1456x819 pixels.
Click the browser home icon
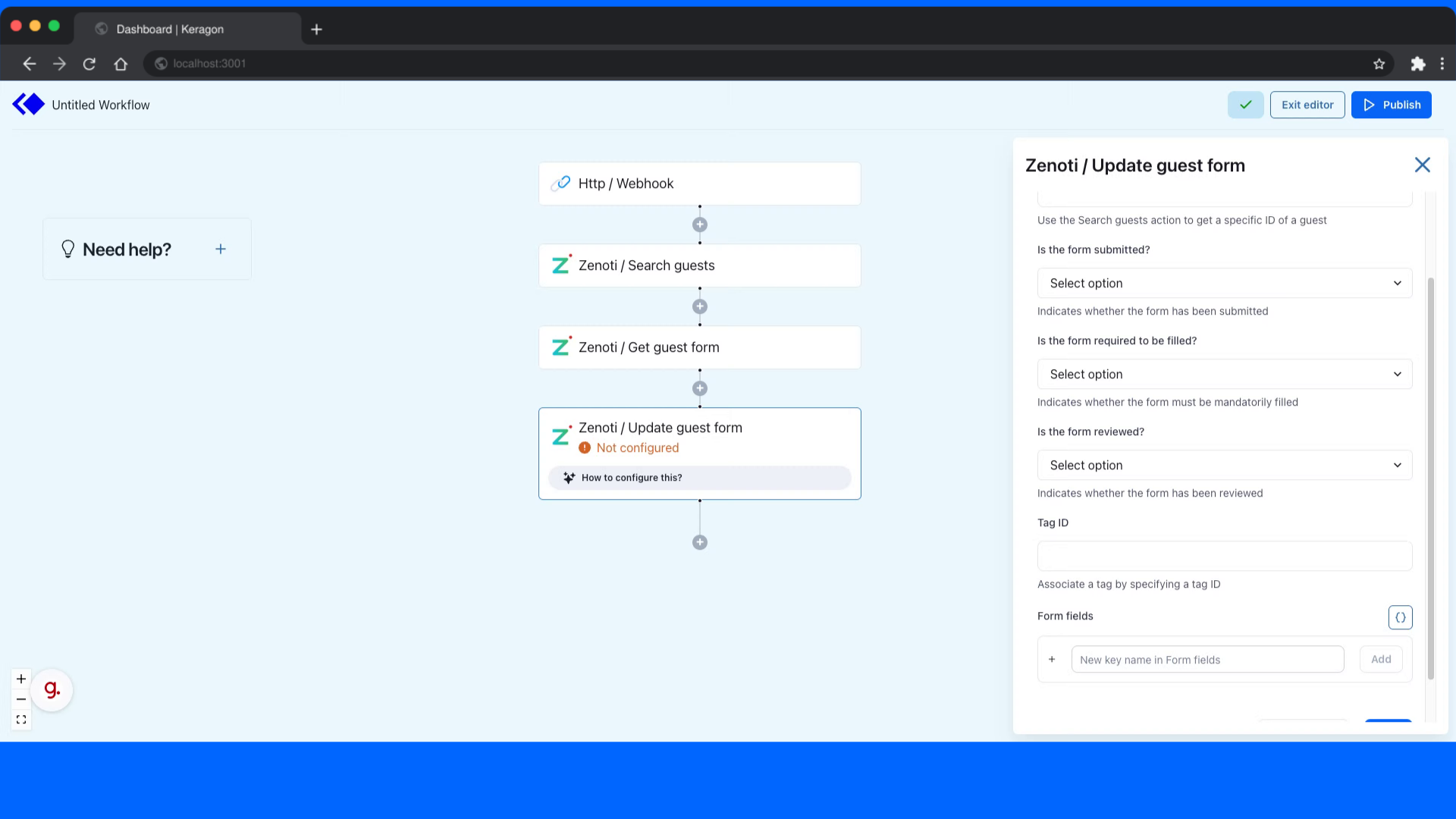(121, 64)
